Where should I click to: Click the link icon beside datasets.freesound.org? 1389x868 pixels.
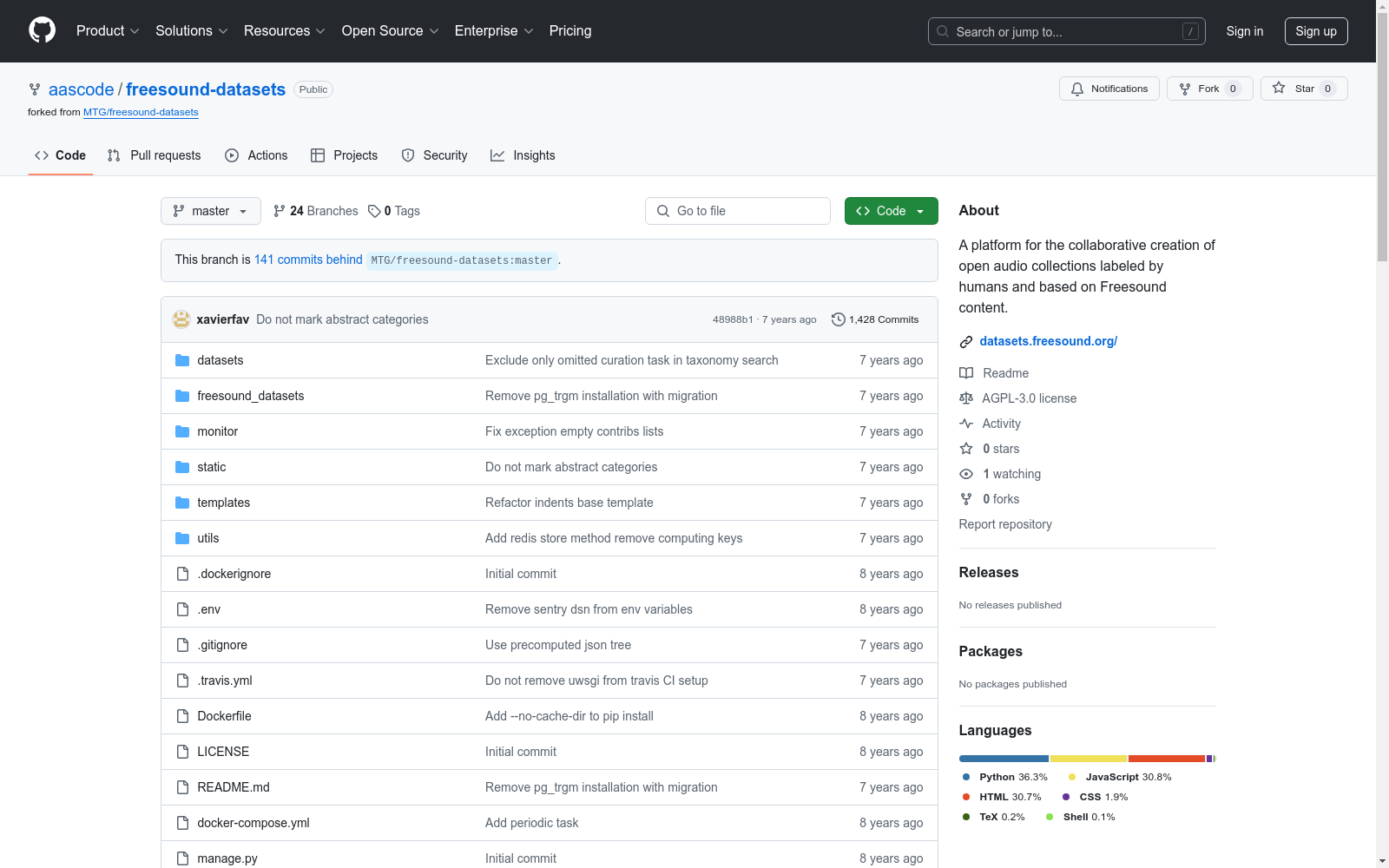click(x=966, y=342)
